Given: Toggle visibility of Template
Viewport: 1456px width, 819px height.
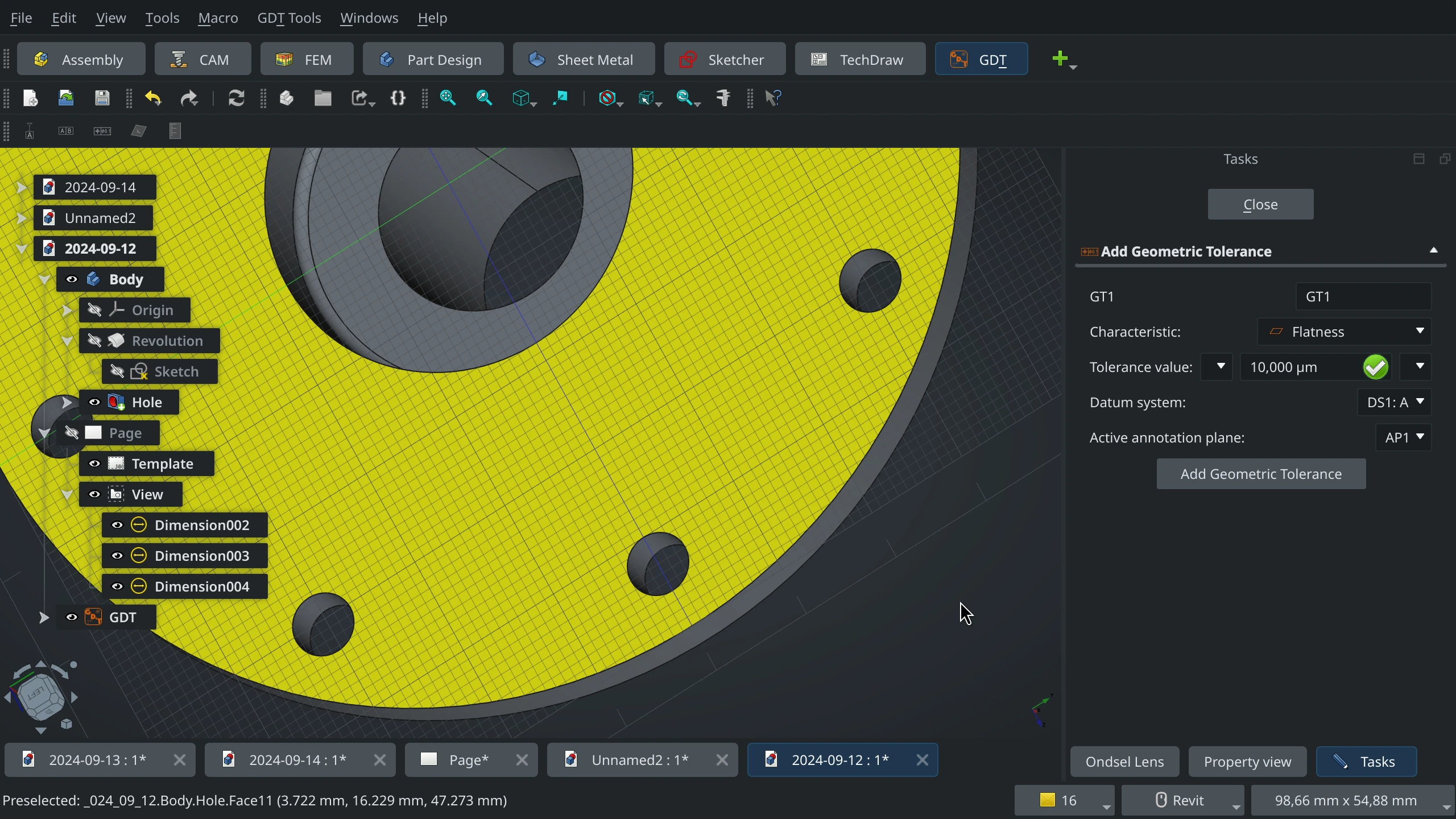Looking at the screenshot, I should (x=94, y=464).
